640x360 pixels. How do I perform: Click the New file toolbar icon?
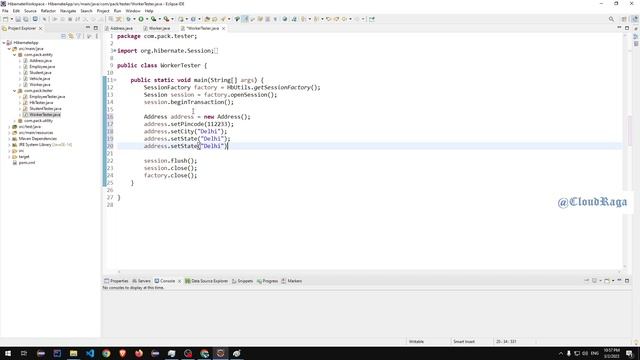(x=5, y=19)
